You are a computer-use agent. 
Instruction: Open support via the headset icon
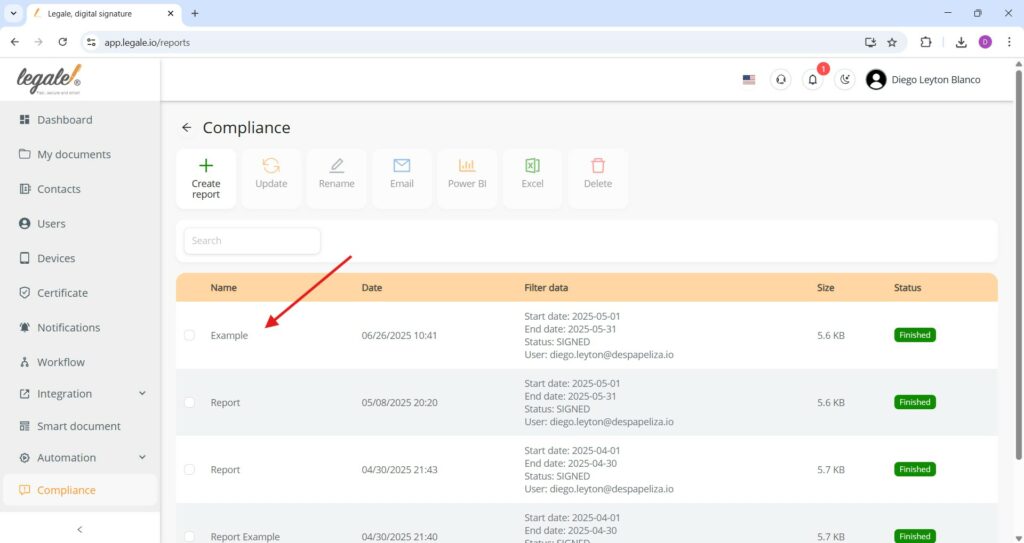(780, 80)
